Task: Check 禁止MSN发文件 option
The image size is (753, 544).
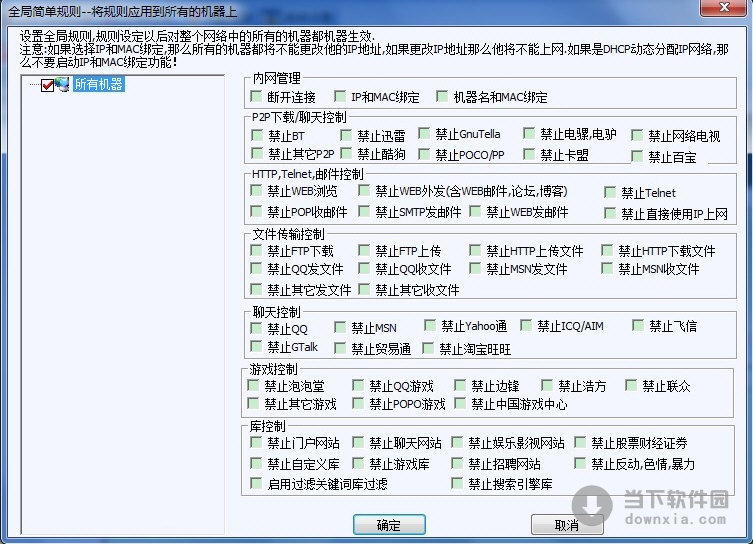Action: click(x=475, y=269)
